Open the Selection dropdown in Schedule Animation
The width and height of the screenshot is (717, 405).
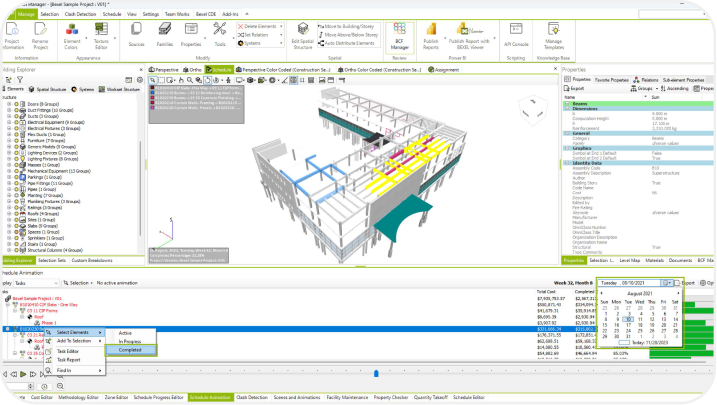(78, 283)
